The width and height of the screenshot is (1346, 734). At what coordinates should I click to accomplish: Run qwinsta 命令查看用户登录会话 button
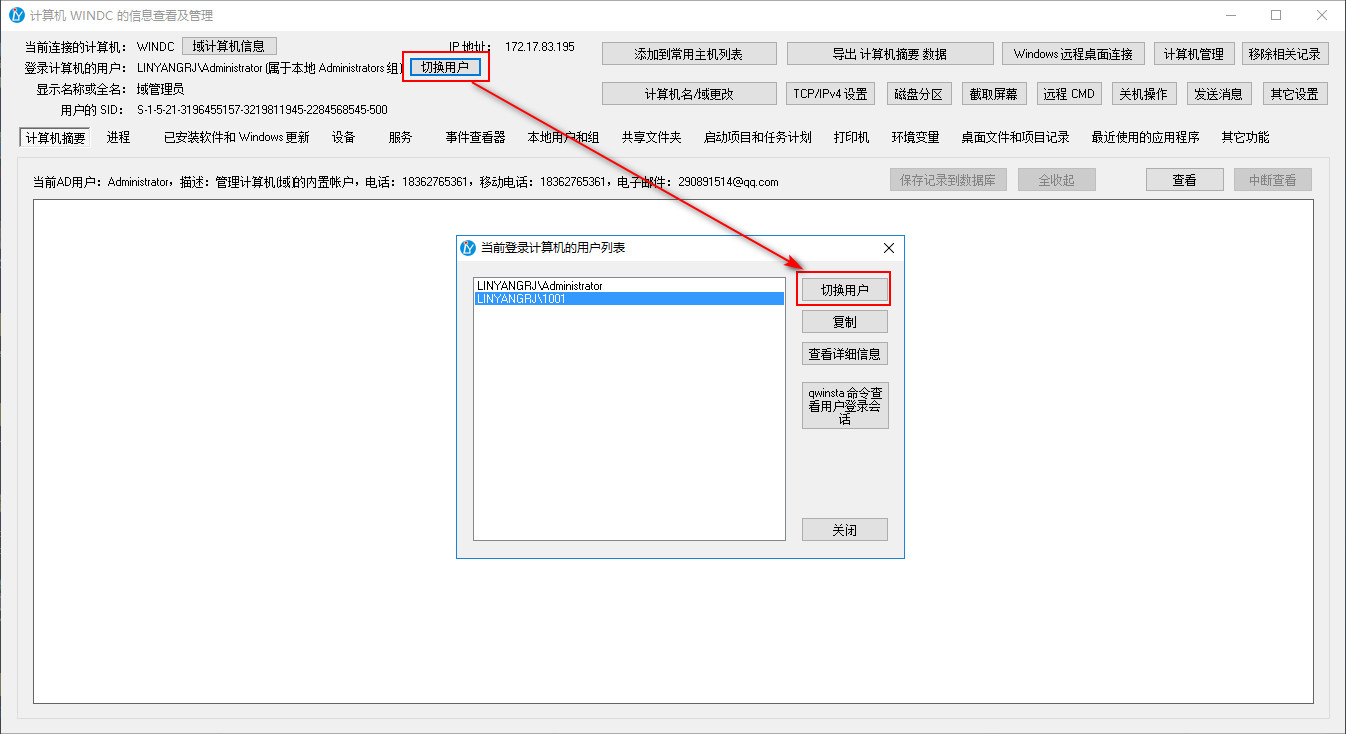[x=845, y=406]
